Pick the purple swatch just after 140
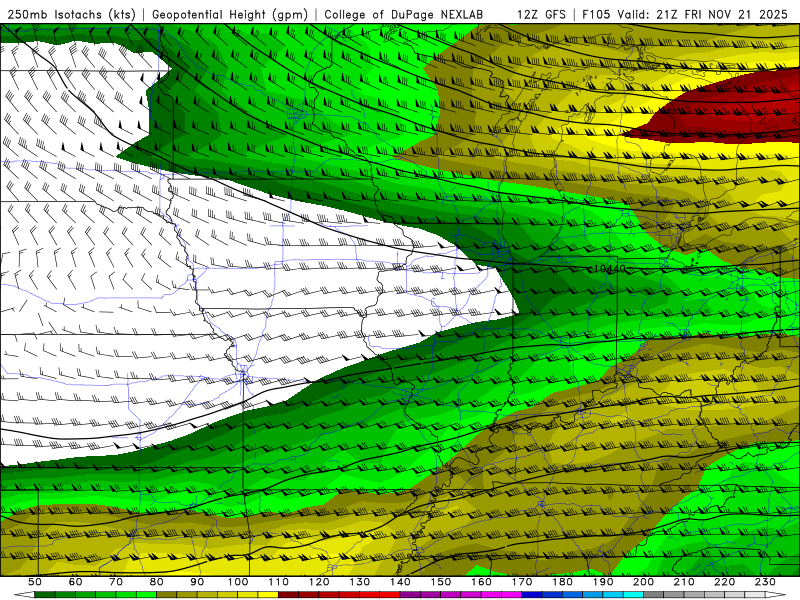Viewport: 800px width, 600px height. 410,594
